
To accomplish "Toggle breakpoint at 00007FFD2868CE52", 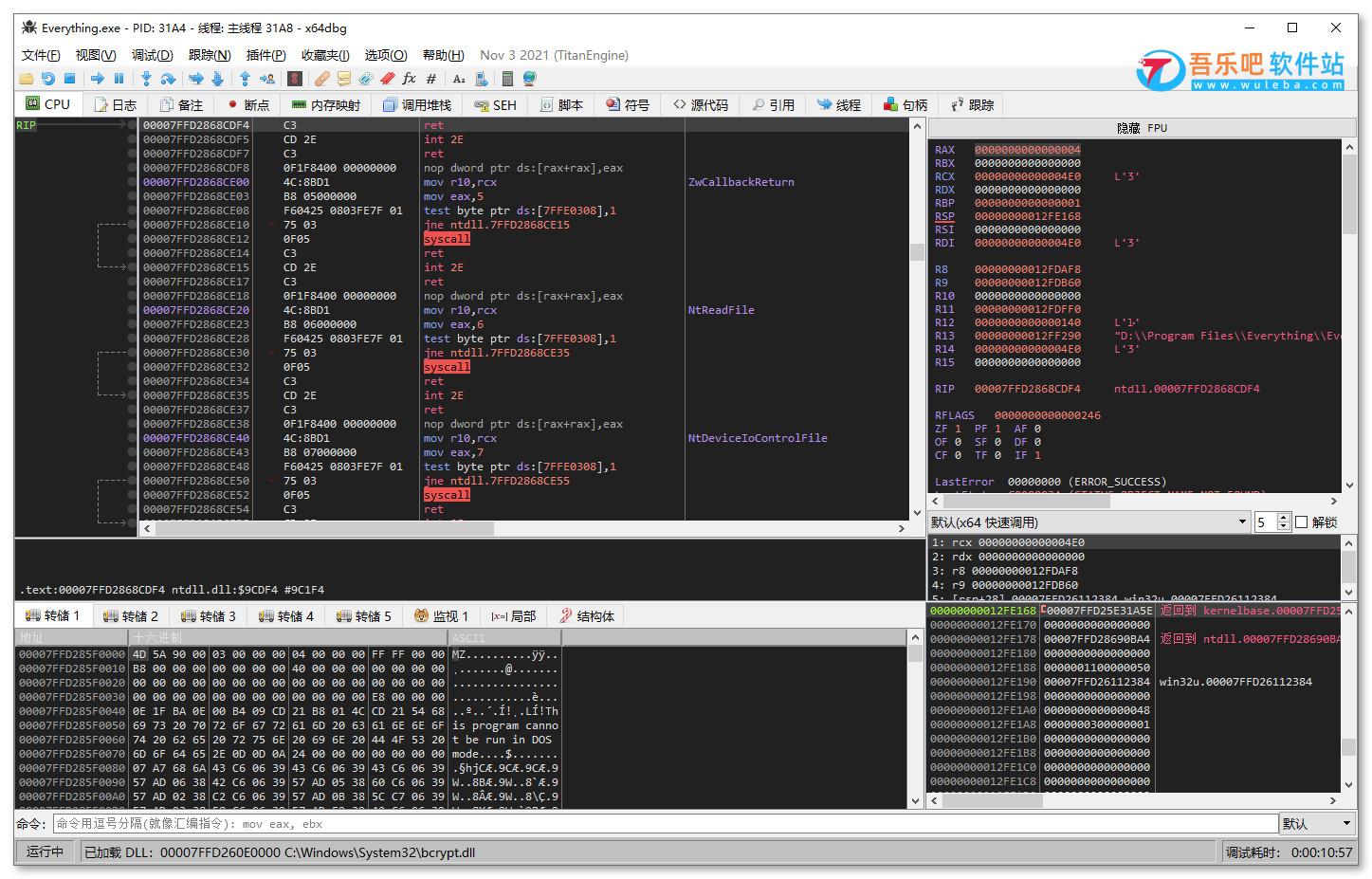I will click(x=132, y=495).
